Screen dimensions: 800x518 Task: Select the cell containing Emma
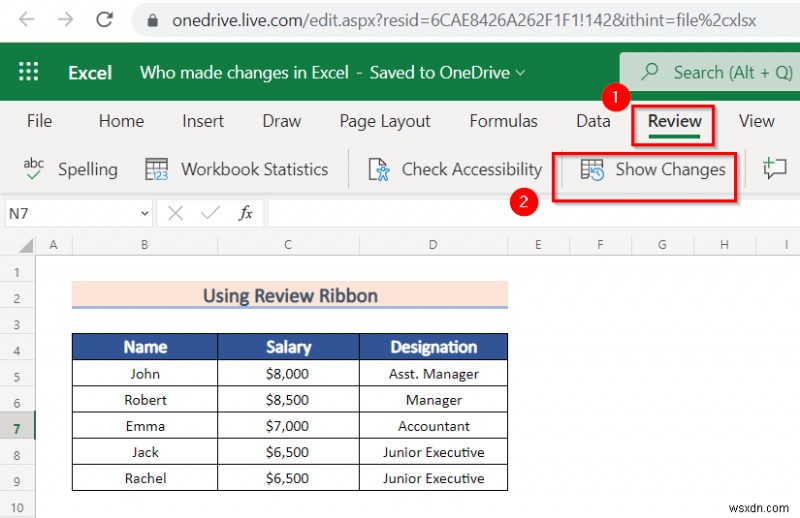(x=145, y=426)
